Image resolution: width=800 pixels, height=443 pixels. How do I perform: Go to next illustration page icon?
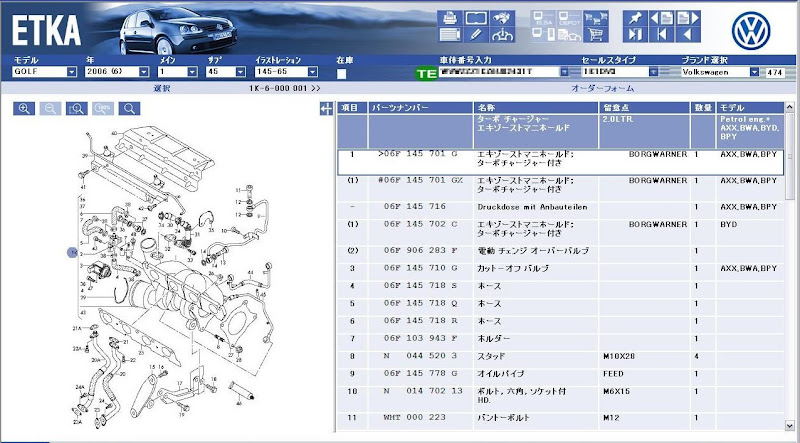click(688, 18)
